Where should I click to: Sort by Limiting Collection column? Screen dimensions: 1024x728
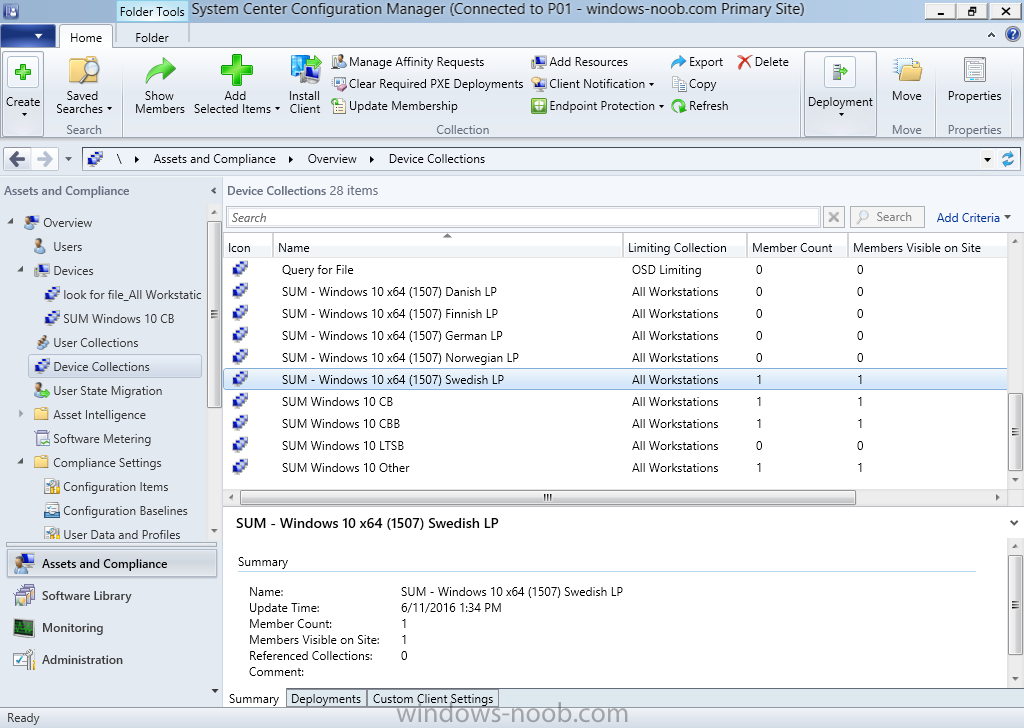tap(684, 247)
